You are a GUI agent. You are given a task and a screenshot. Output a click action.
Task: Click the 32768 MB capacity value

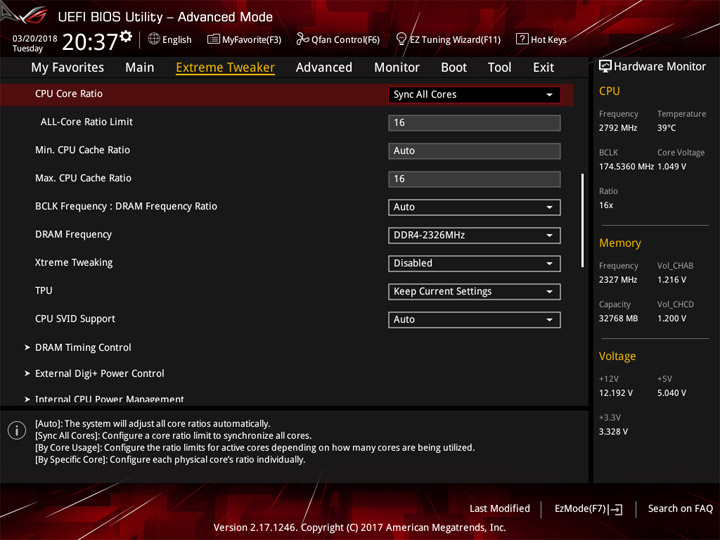618,318
